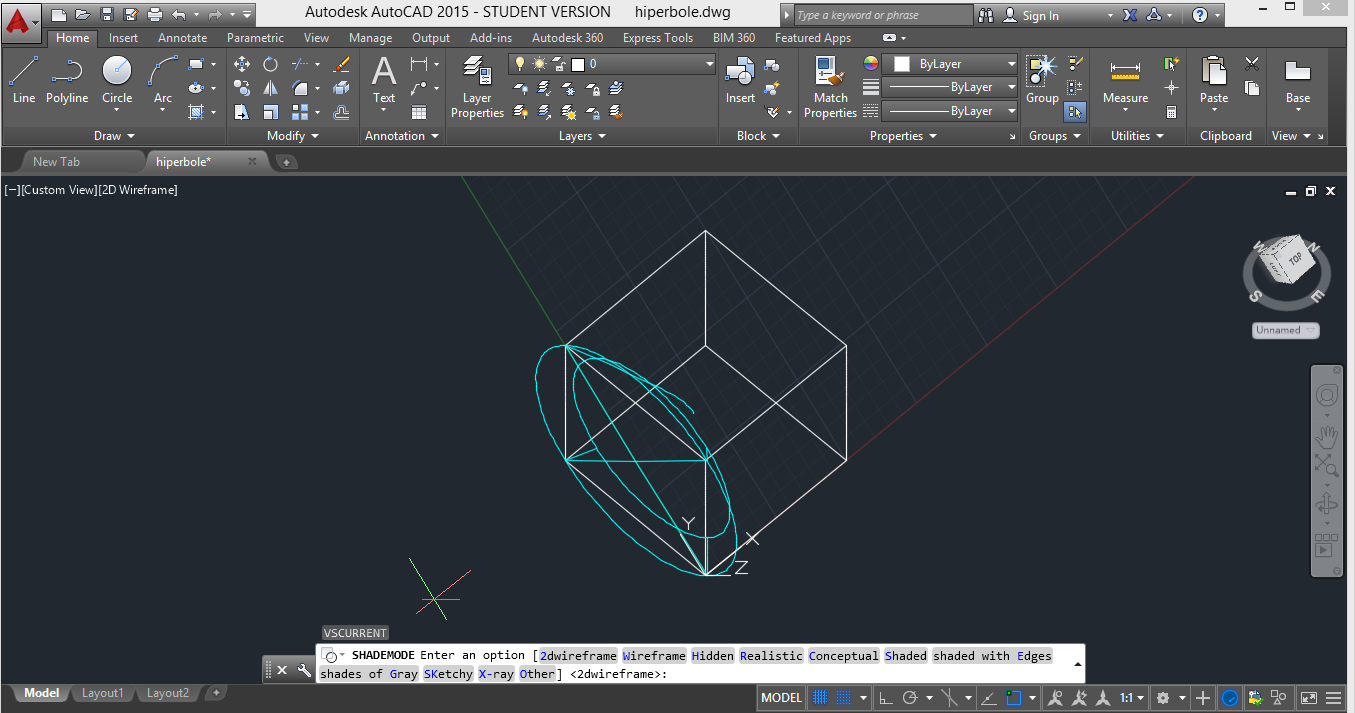Click the Scale tool icon
Viewport: 1355px width, 713px height.
click(x=270, y=112)
